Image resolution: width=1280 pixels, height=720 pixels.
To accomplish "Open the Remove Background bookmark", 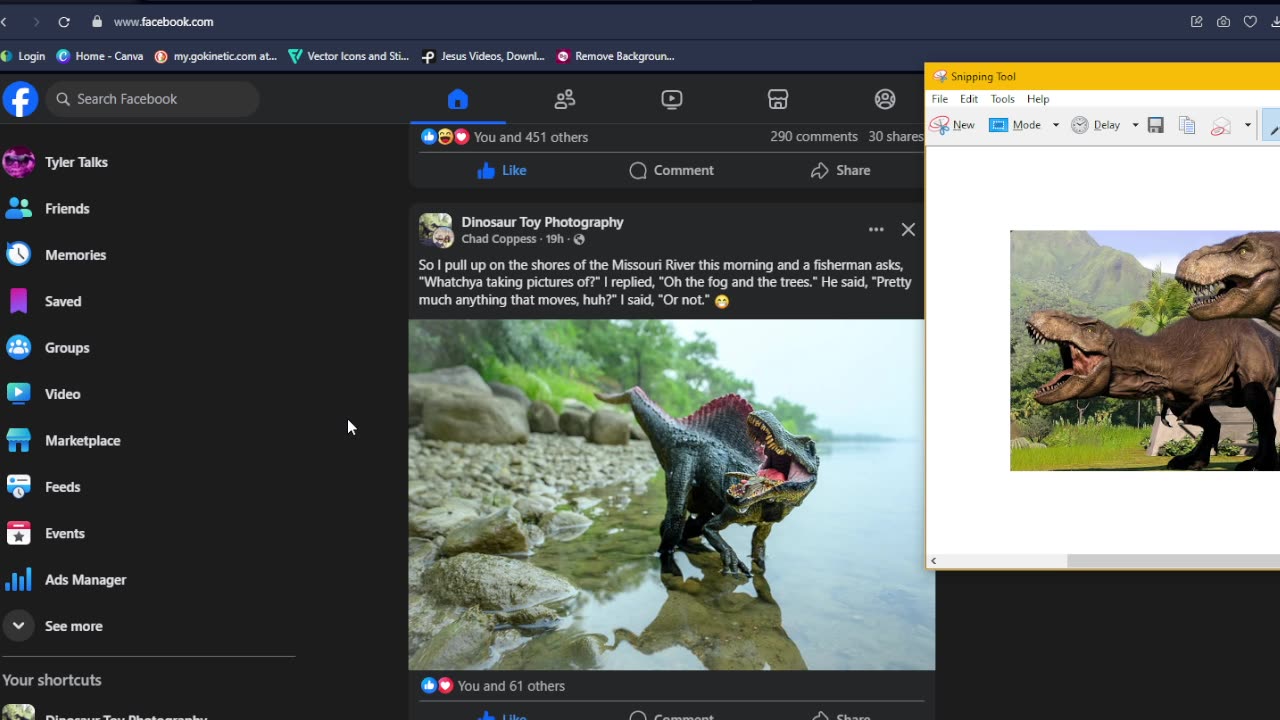I will (x=615, y=56).
